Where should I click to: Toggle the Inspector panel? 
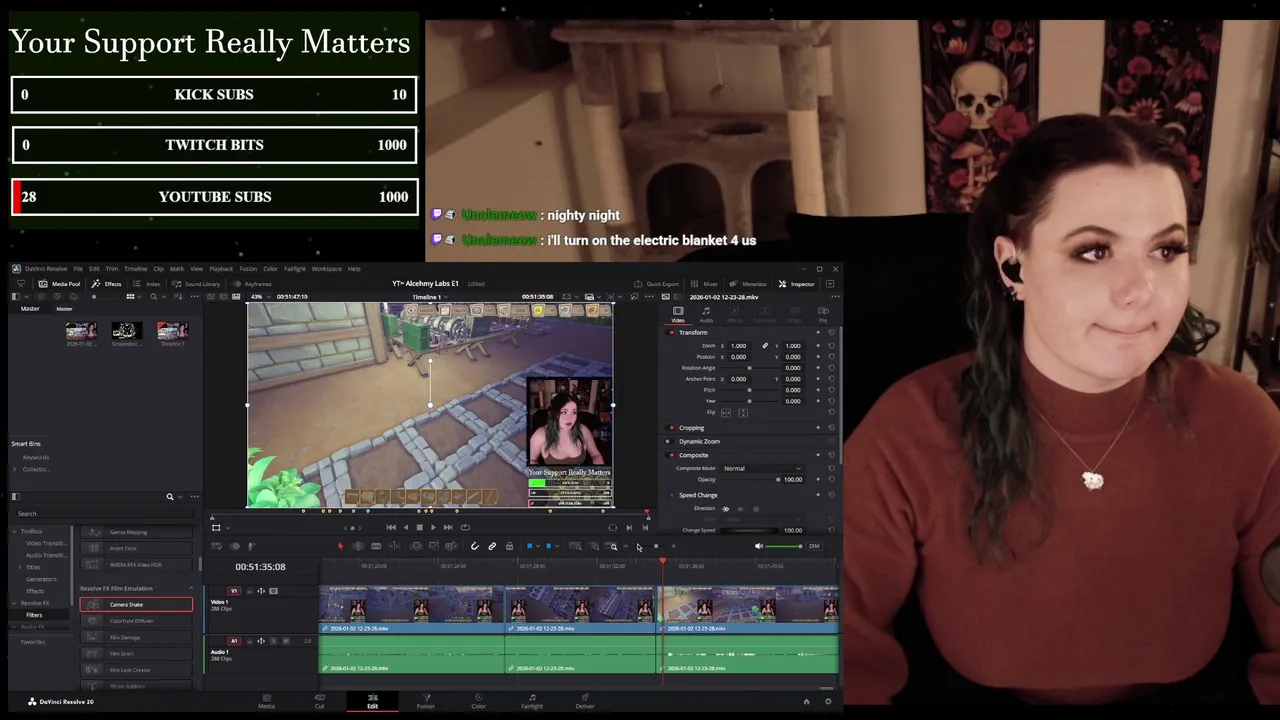(797, 284)
